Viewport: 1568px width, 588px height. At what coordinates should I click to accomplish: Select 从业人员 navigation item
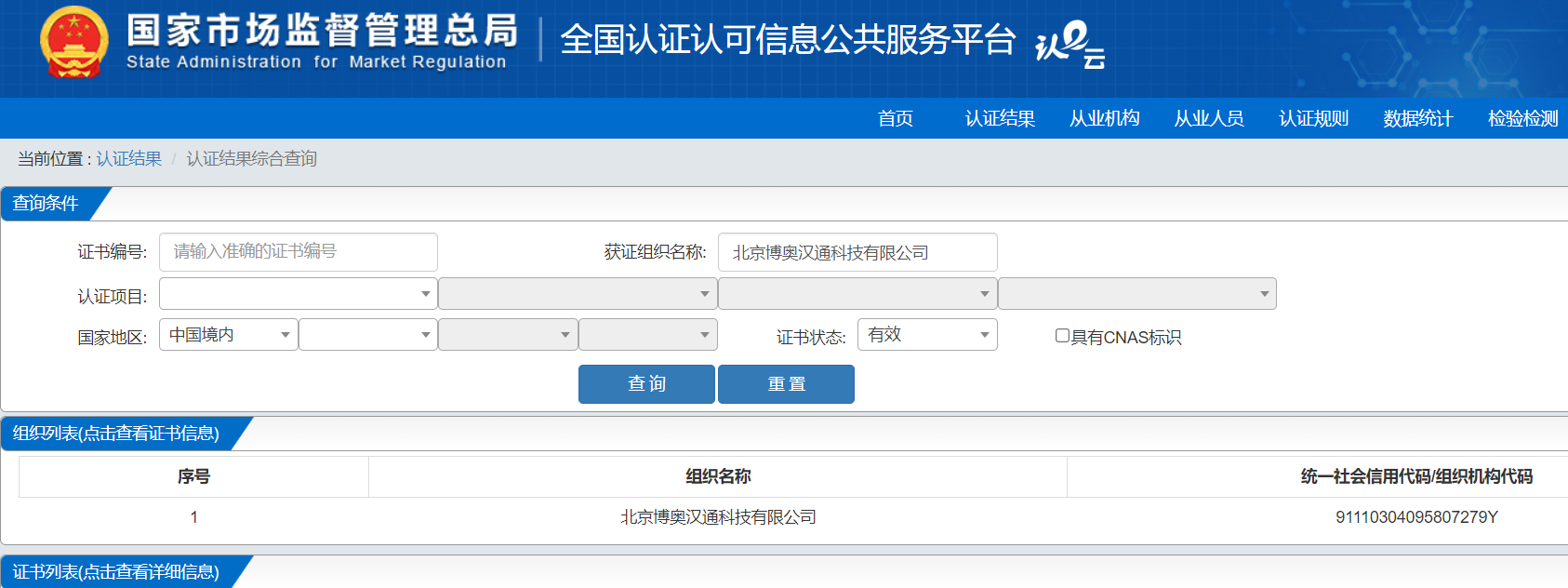coord(1209,118)
